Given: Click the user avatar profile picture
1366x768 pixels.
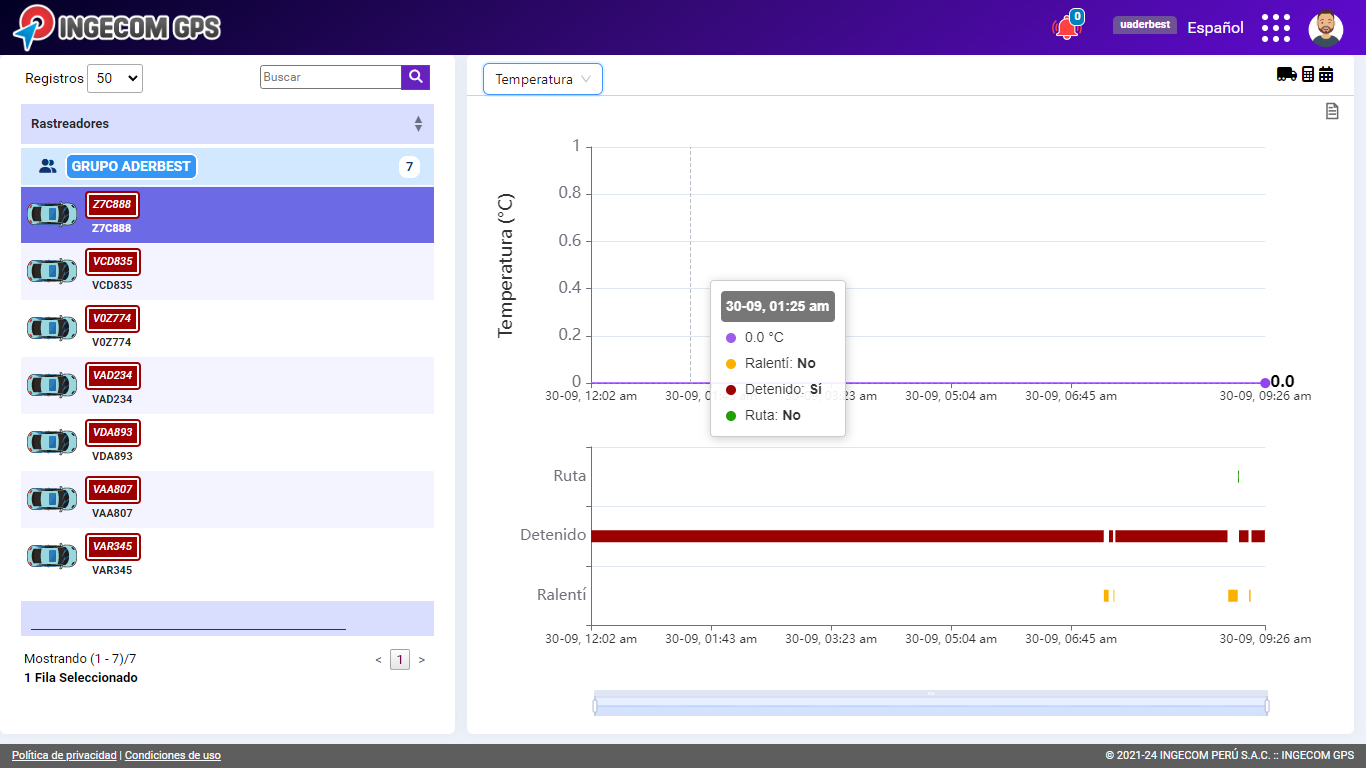Looking at the screenshot, I should click(x=1325, y=28).
